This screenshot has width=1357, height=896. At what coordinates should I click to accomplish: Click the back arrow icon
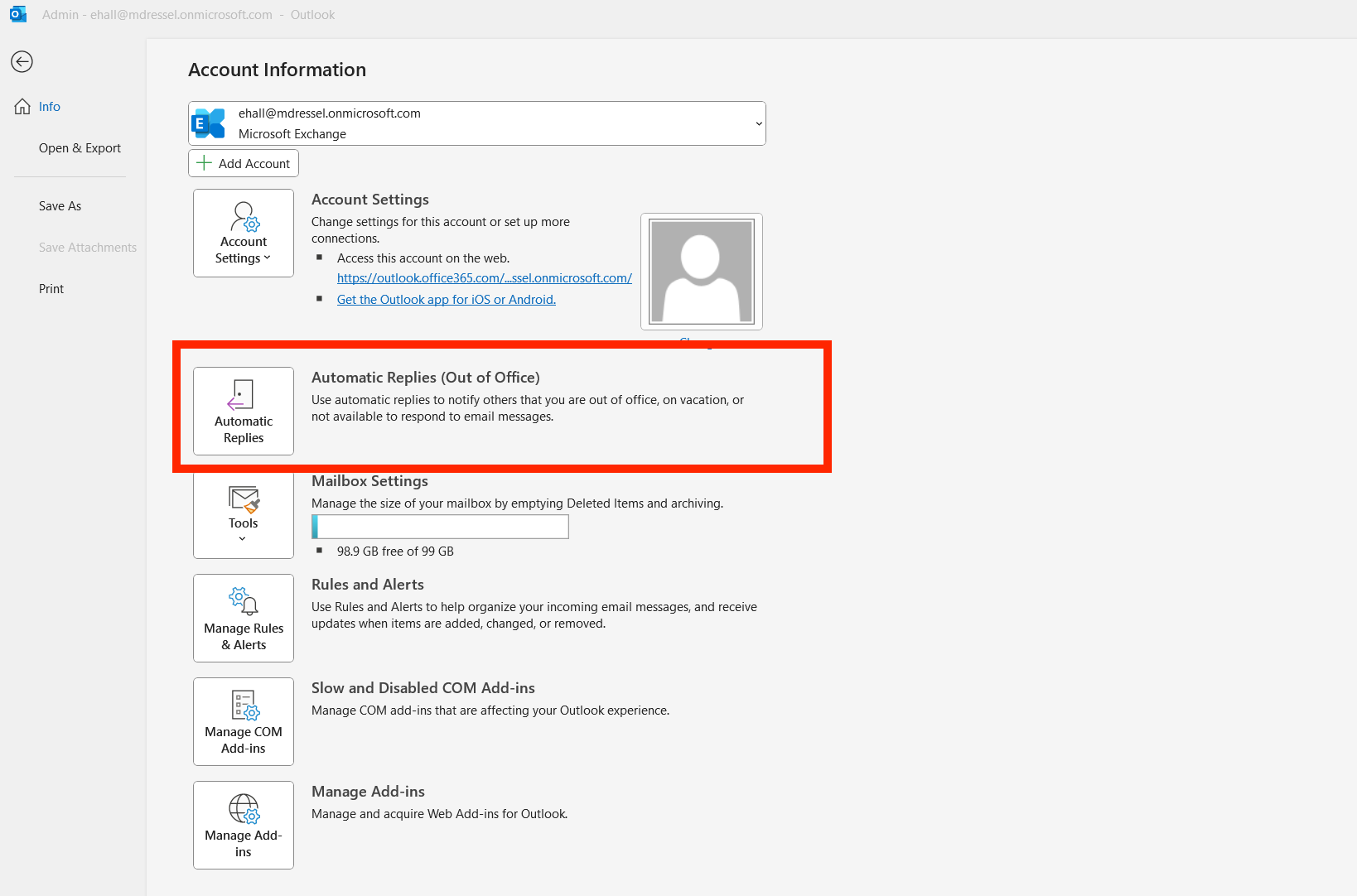22,61
